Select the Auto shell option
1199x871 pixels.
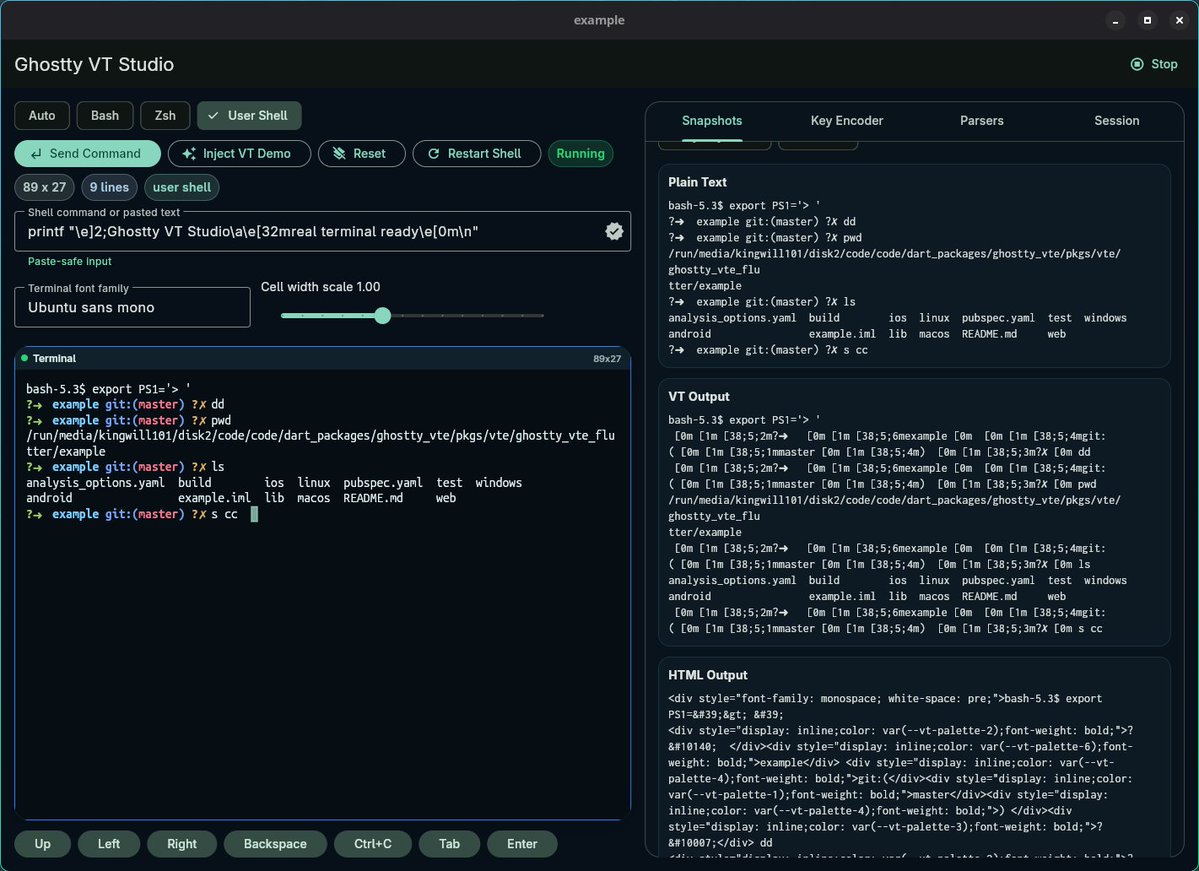42,115
